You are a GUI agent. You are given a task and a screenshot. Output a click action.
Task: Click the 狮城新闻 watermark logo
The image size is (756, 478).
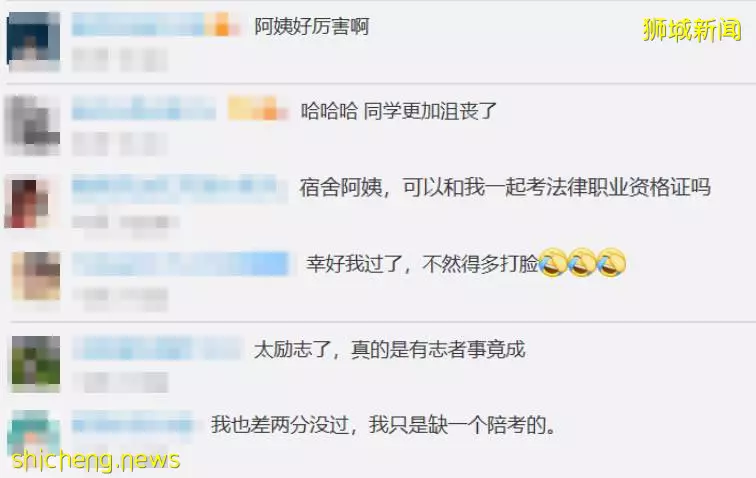[692, 30]
